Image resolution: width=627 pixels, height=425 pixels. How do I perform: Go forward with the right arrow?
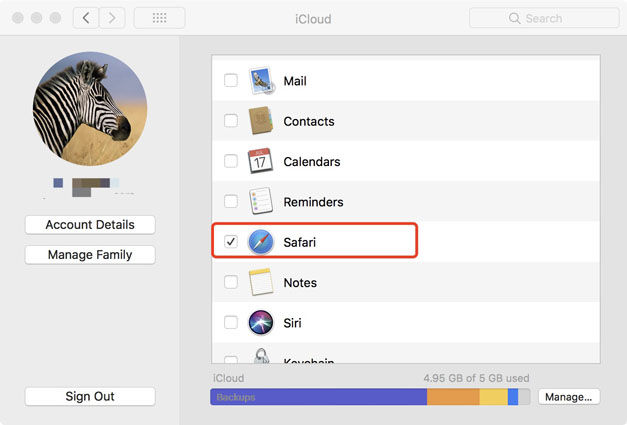click(x=112, y=18)
